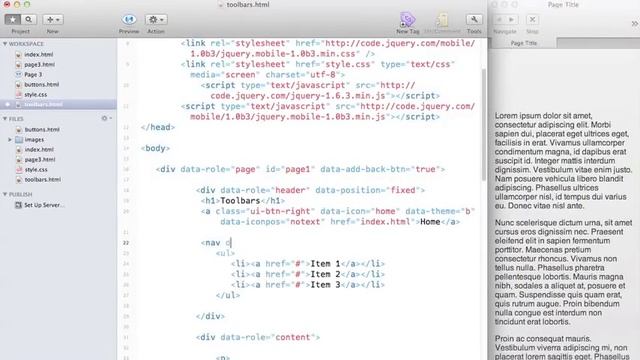Screen dimensions: 640x360
Task: Click the Navigate back arrow in preview window
Action: point(499,19)
